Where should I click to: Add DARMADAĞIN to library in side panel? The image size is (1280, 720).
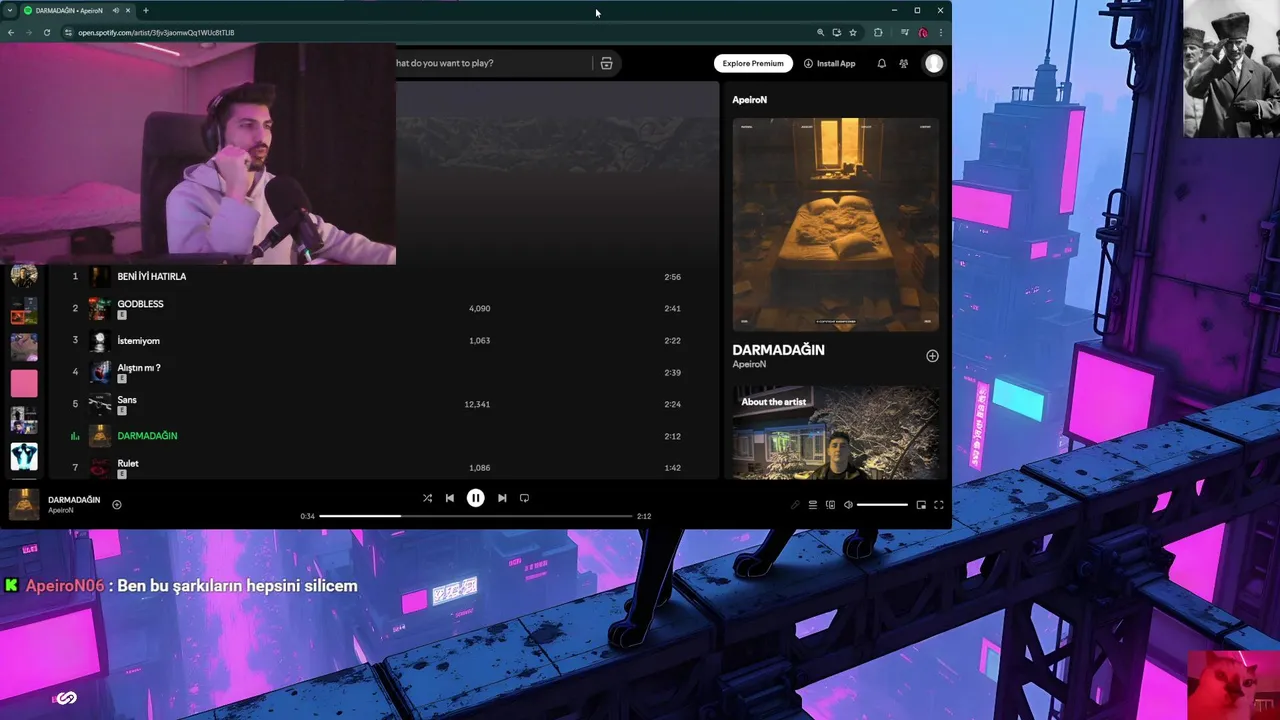click(932, 356)
